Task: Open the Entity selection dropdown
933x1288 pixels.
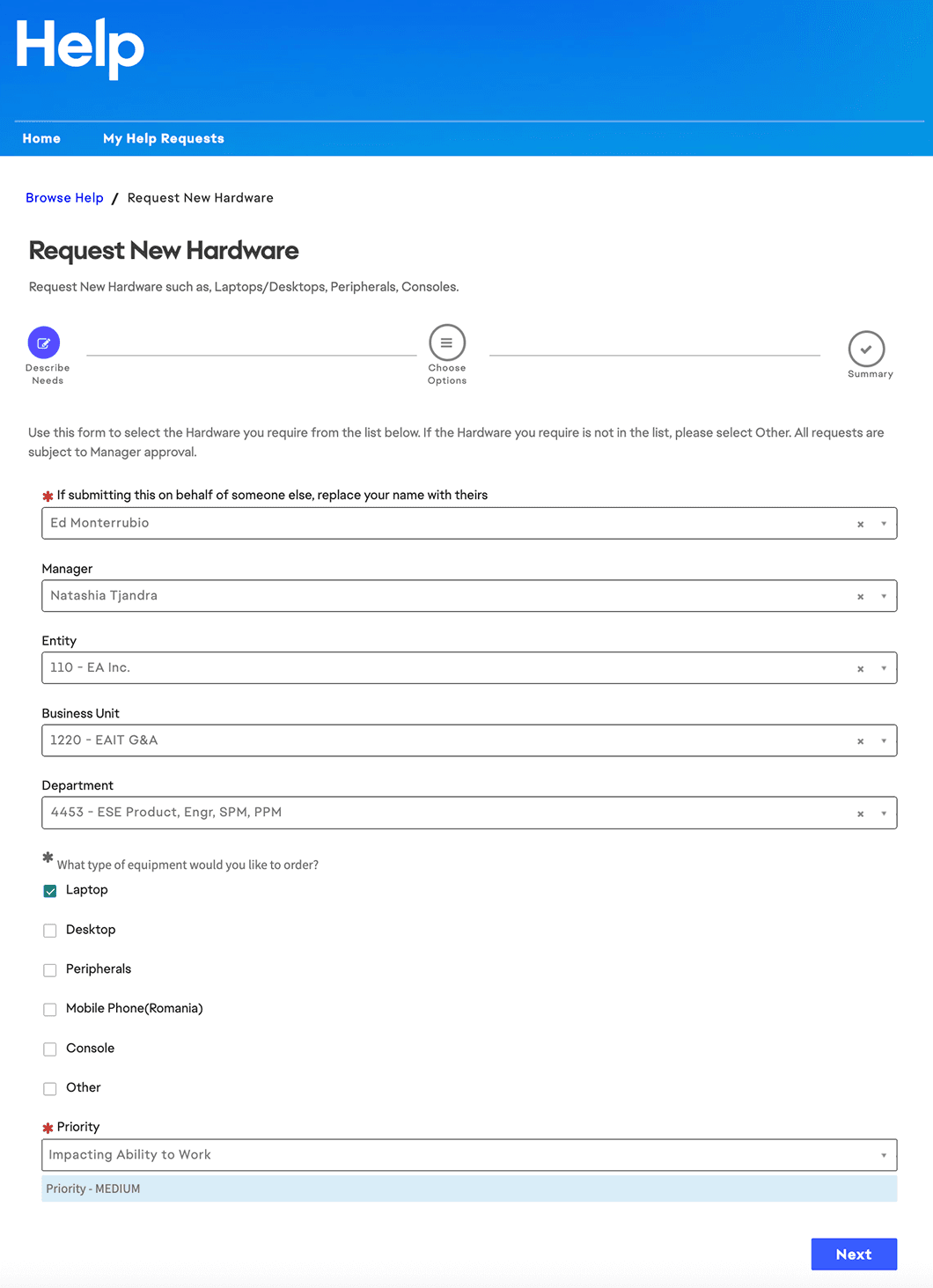Action: coord(884,668)
